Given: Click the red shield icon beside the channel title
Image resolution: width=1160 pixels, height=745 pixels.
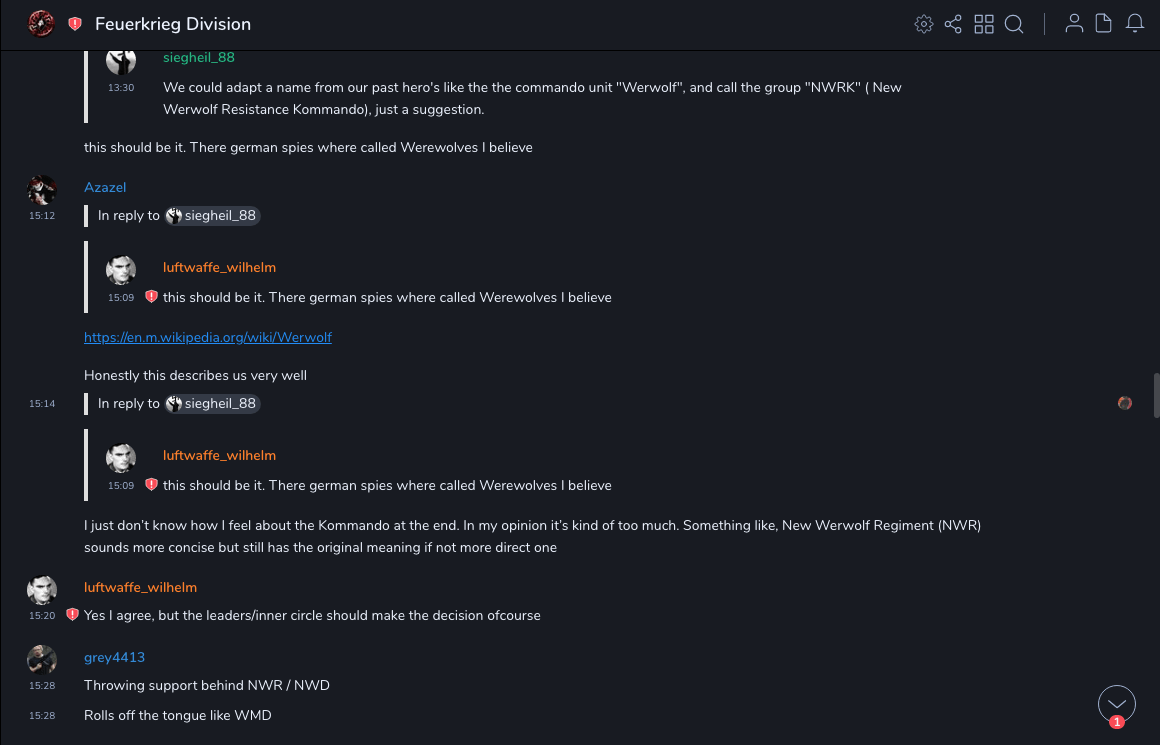Looking at the screenshot, I should pos(75,24).
